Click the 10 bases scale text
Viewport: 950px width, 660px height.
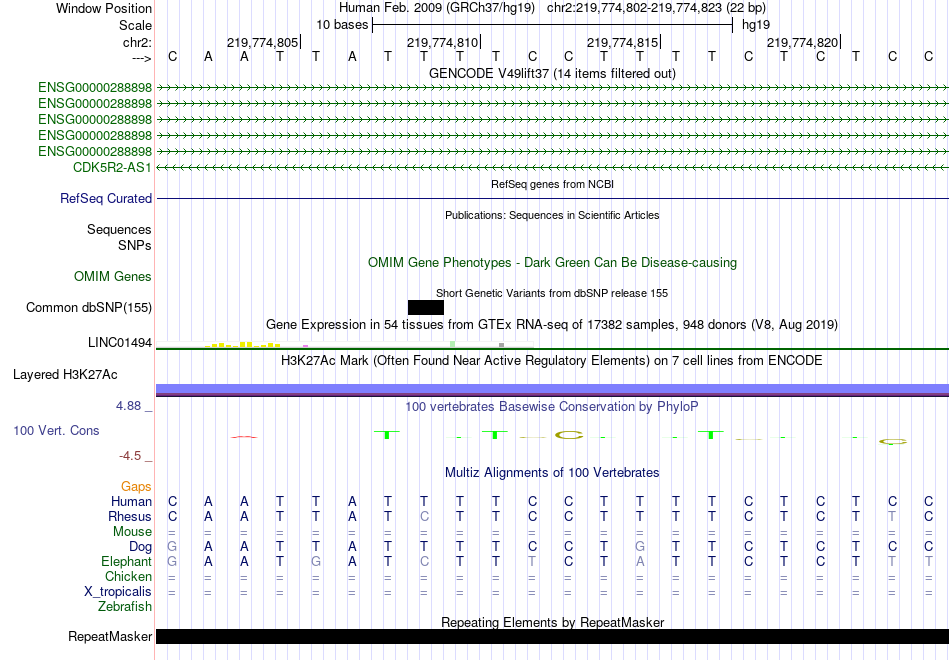[342, 25]
